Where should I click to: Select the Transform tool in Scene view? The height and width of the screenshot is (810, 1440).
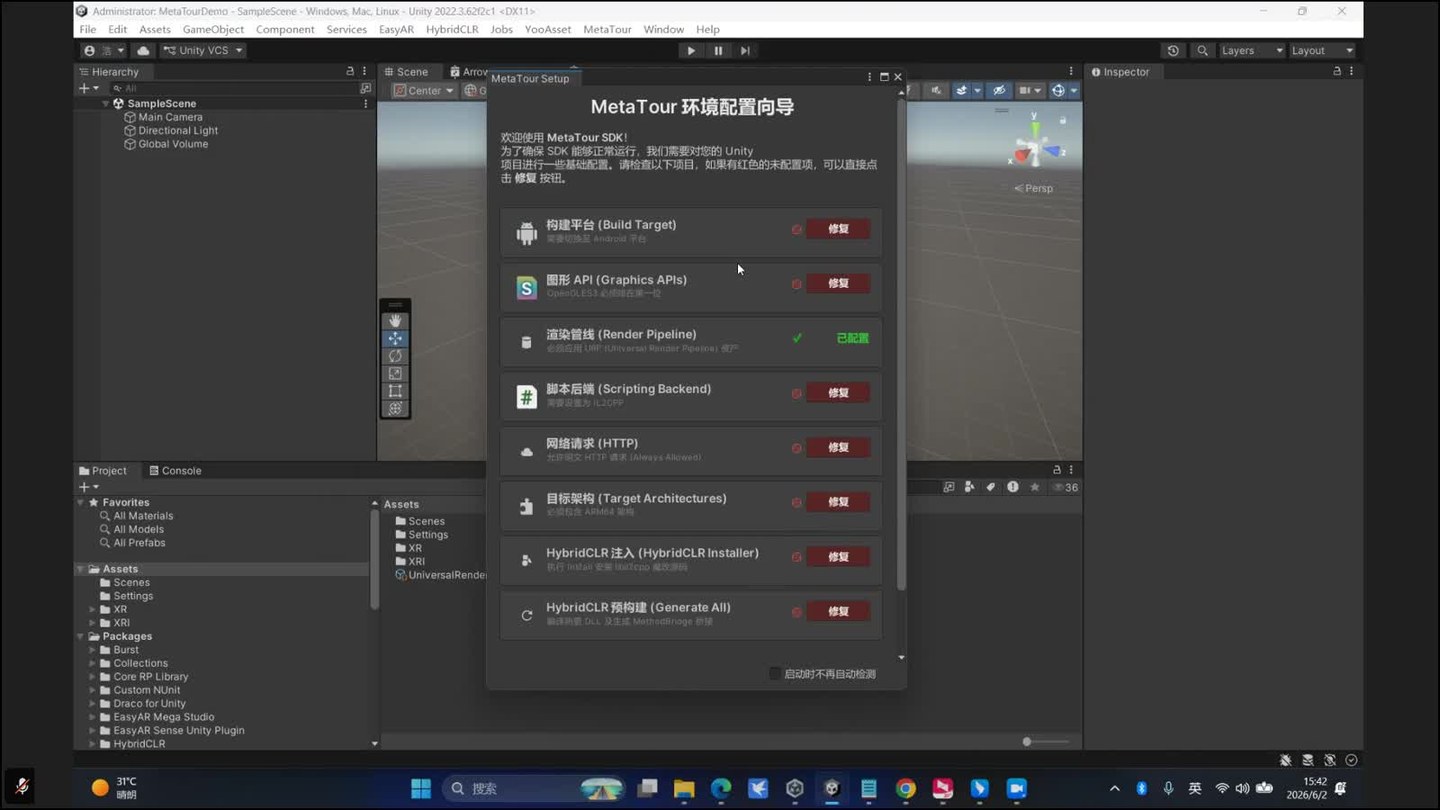(395, 408)
